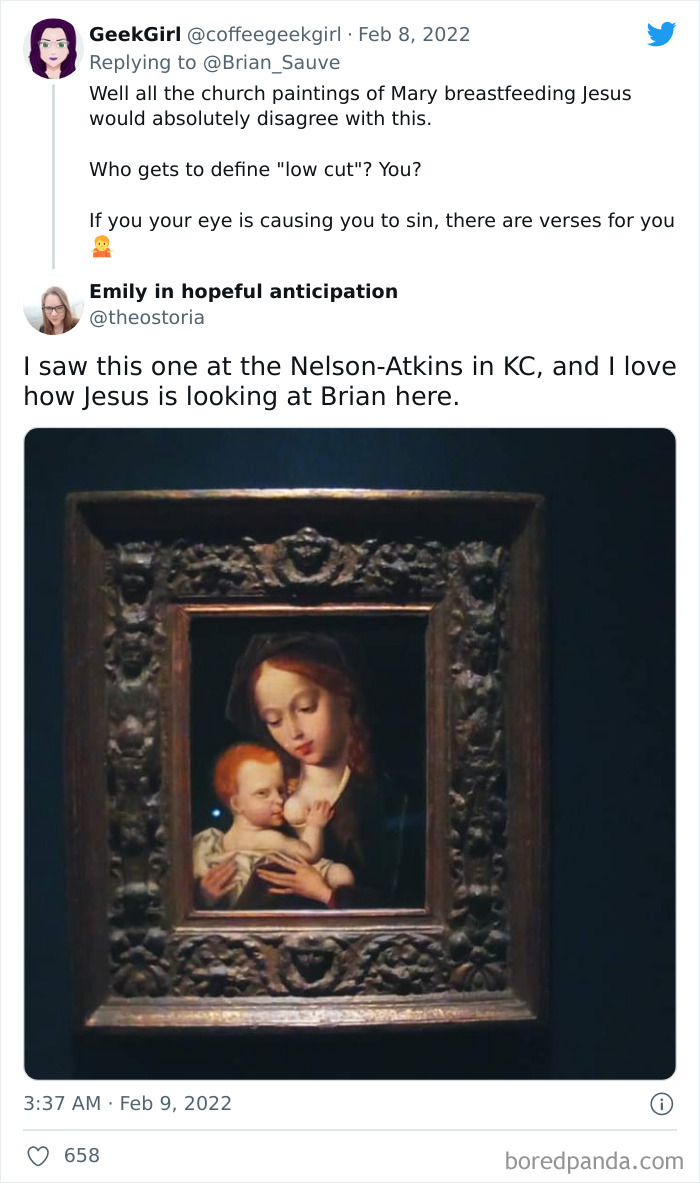
Task: Open GeekGirl's display name profile link
Action: pyautogui.click(x=134, y=34)
